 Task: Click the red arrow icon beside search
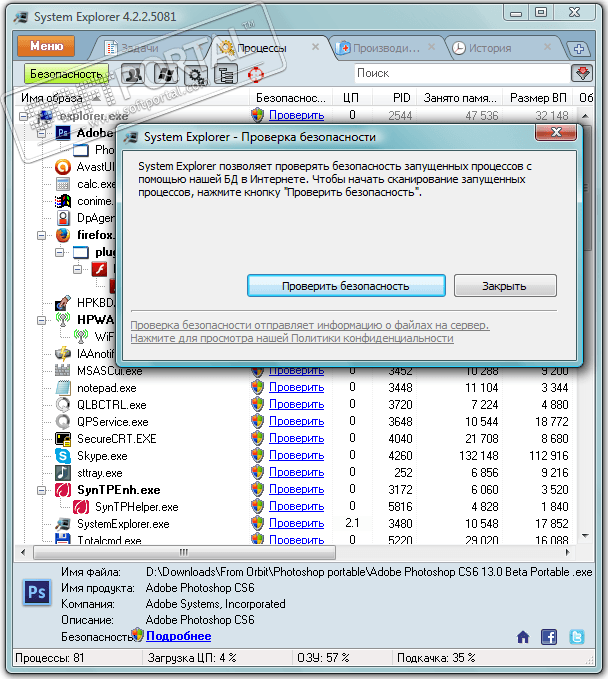point(582,73)
